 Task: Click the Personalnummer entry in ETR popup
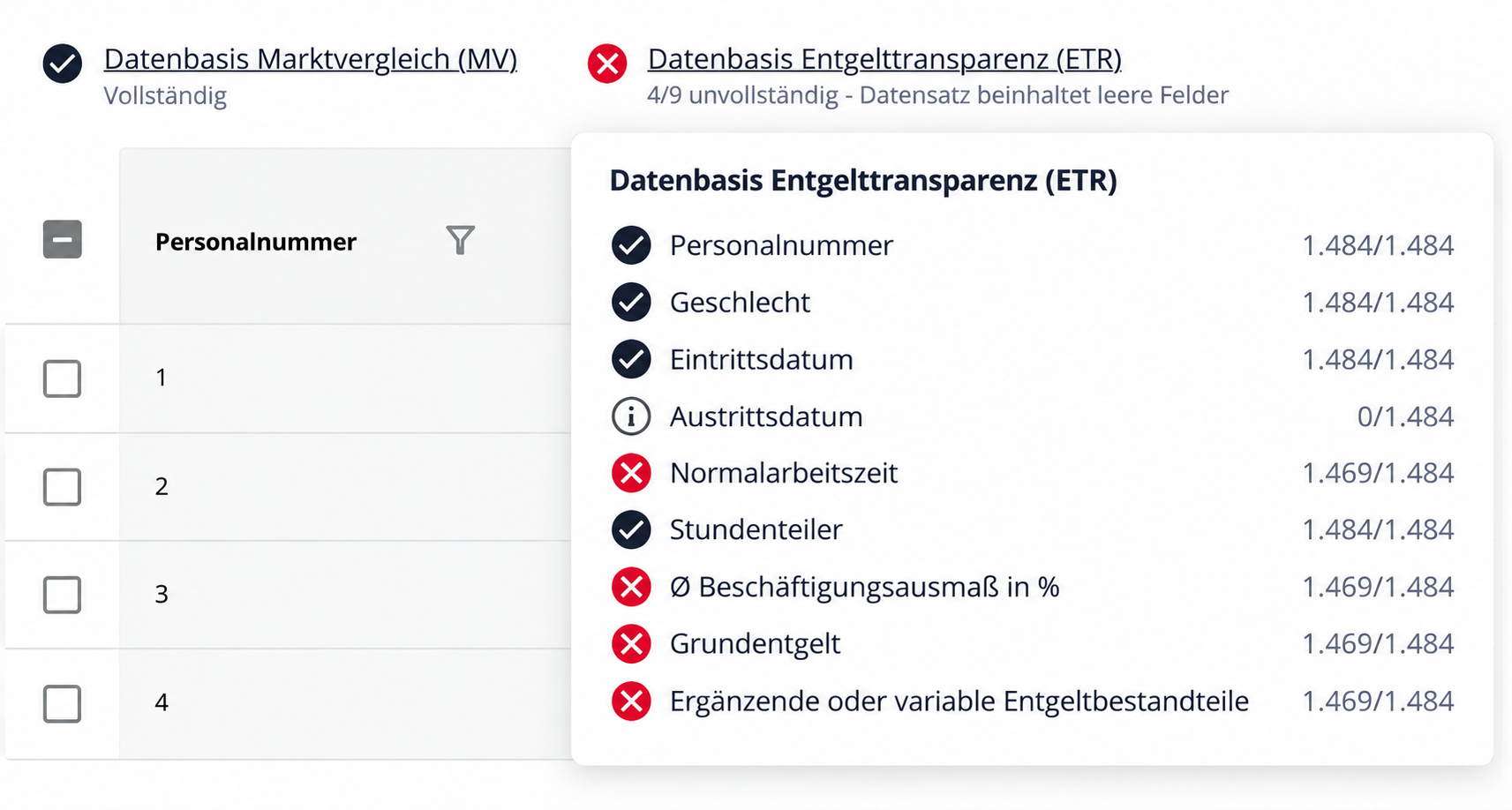tap(1032, 245)
